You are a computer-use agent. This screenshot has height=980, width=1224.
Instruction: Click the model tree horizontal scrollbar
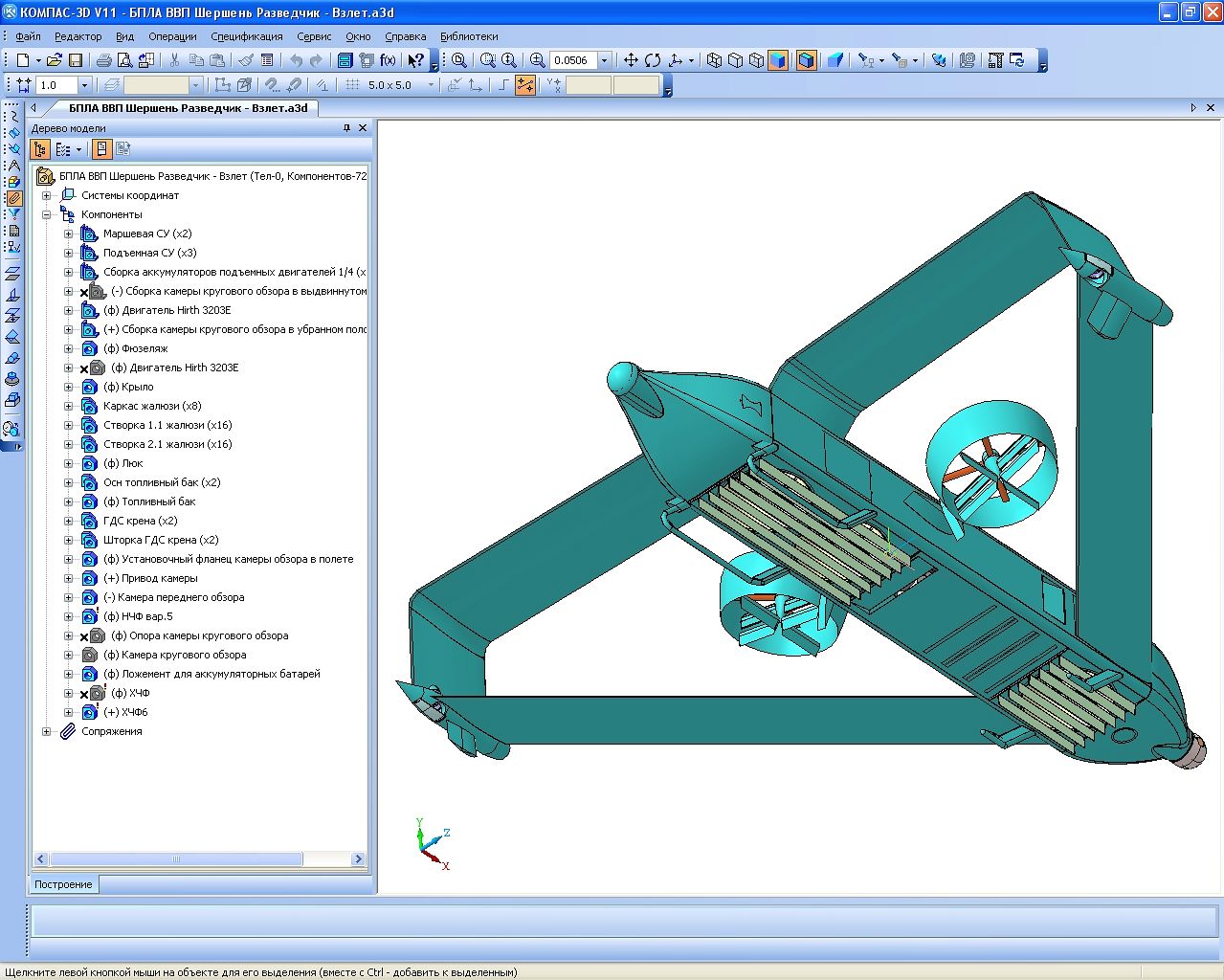pyautogui.click(x=177, y=859)
